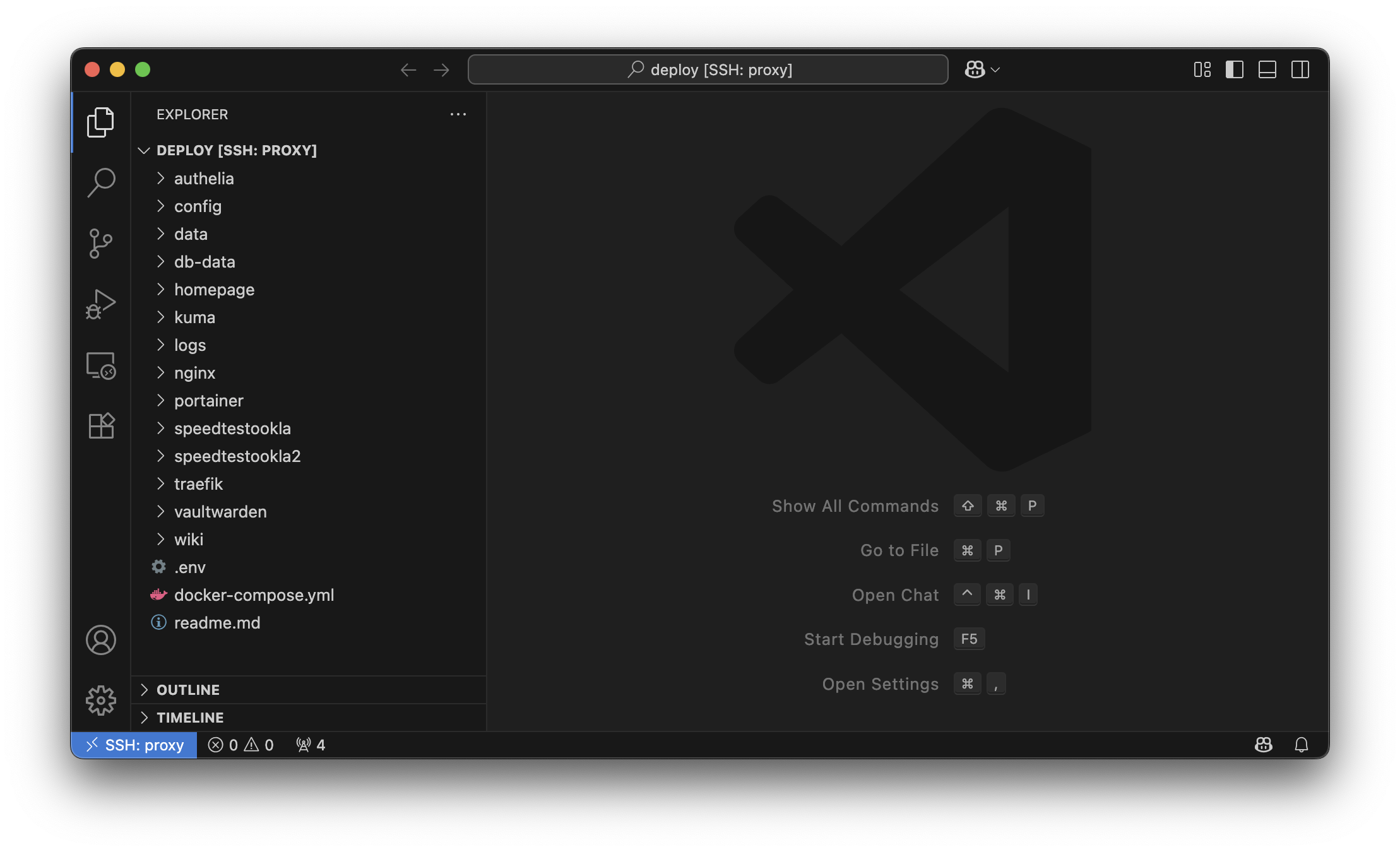This screenshot has height=852, width=1400.
Task: Open the Extensions view
Action: pos(101,426)
